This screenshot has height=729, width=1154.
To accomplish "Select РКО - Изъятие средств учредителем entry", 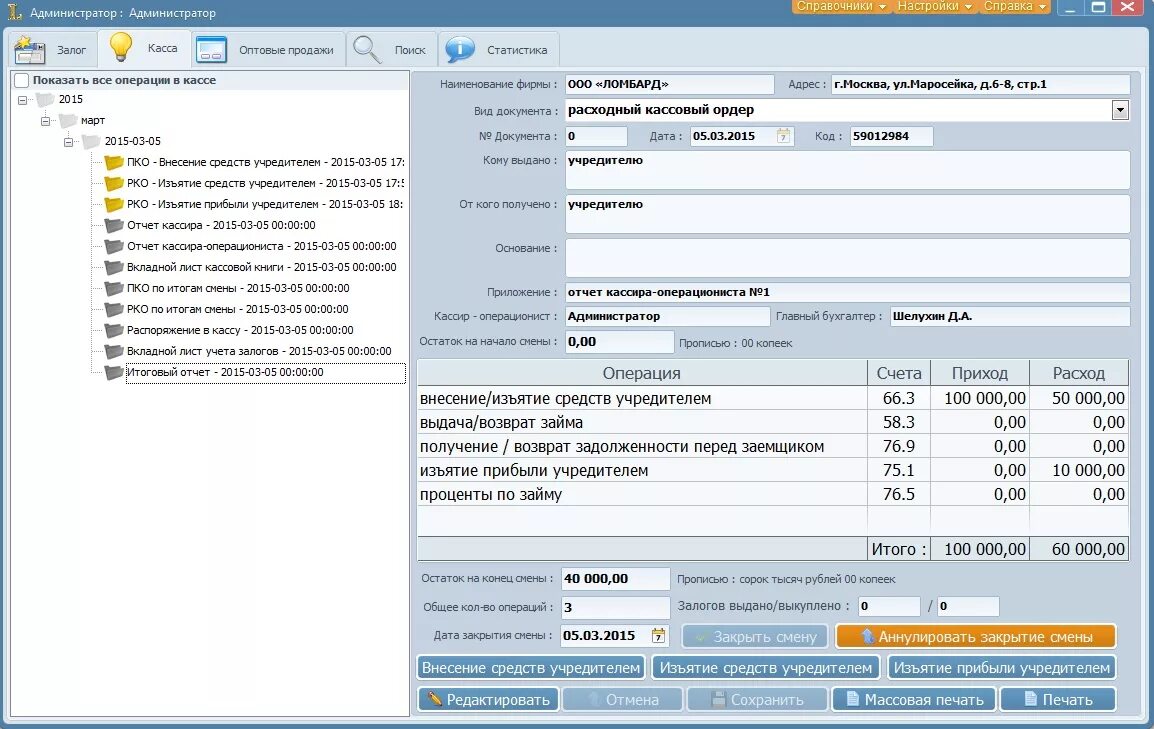I will tap(265, 183).
